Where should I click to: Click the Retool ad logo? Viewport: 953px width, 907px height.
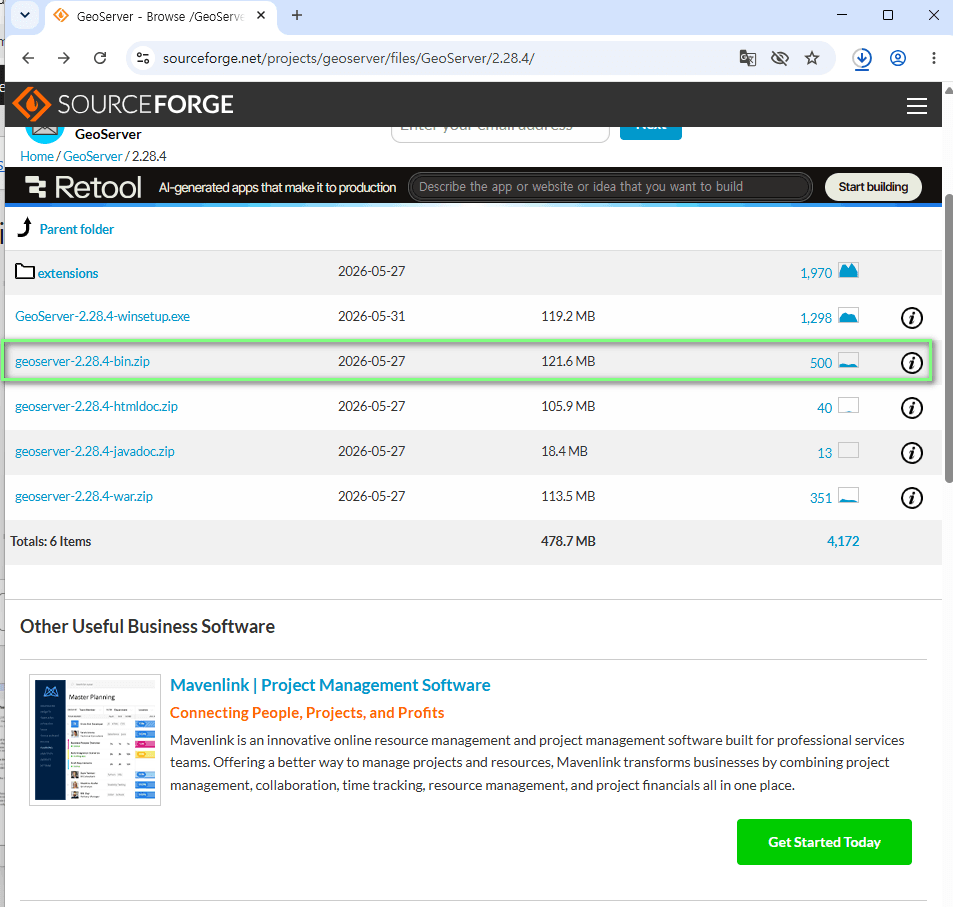point(84,187)
